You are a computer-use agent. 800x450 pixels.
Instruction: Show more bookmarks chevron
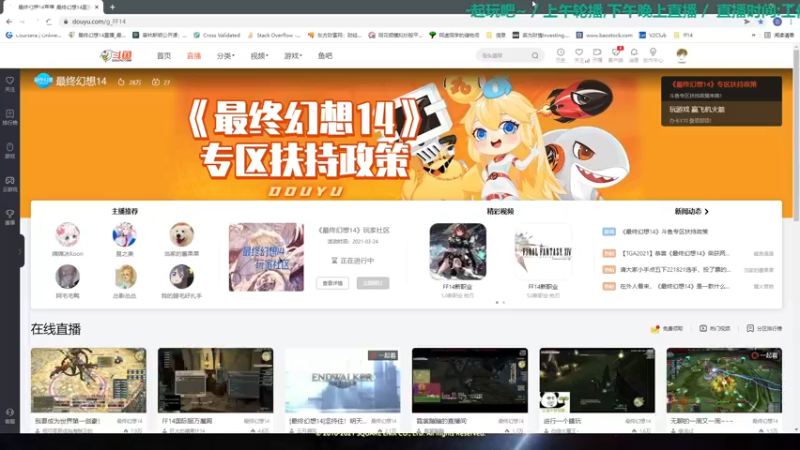click(754, 35)
